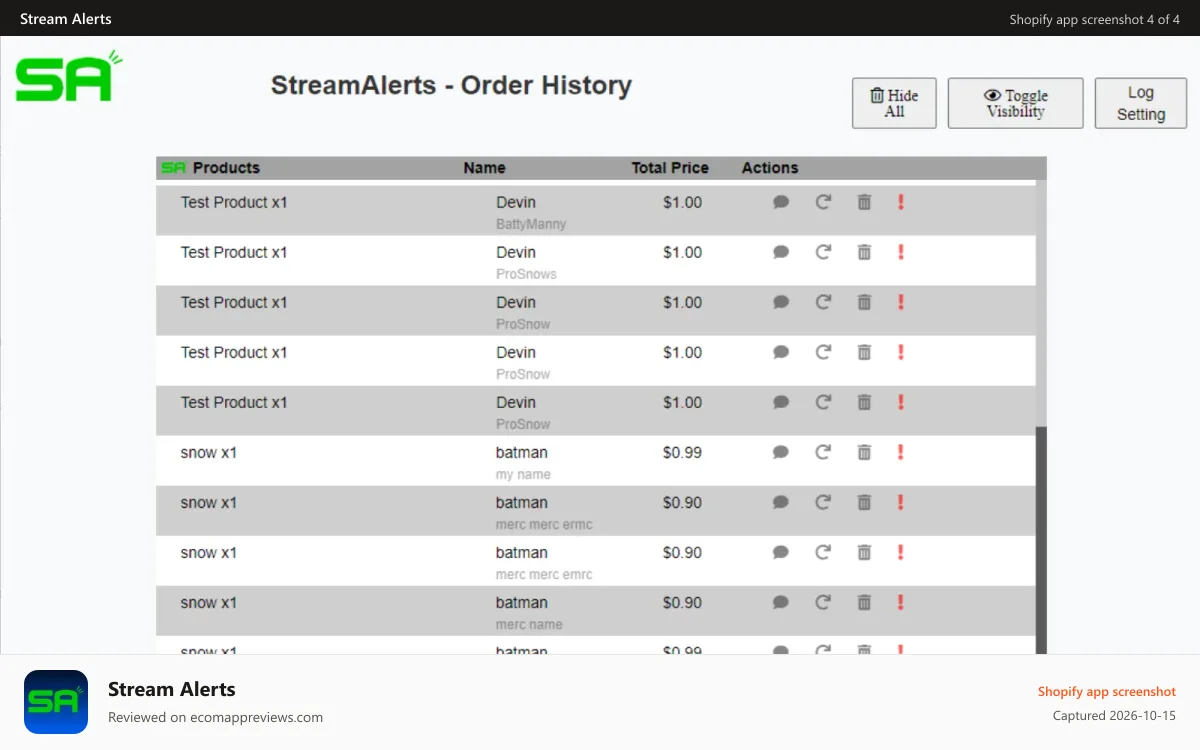Trash the 'my name' batman order
The width and height of the screenshot is (1200, 750).
click(x=864, y=452)
